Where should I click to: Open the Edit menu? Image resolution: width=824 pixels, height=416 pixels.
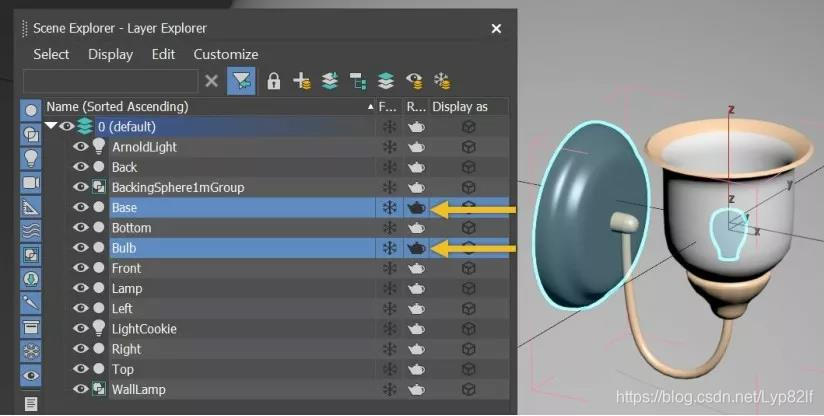pyautogui.click(x=163, y=54)
